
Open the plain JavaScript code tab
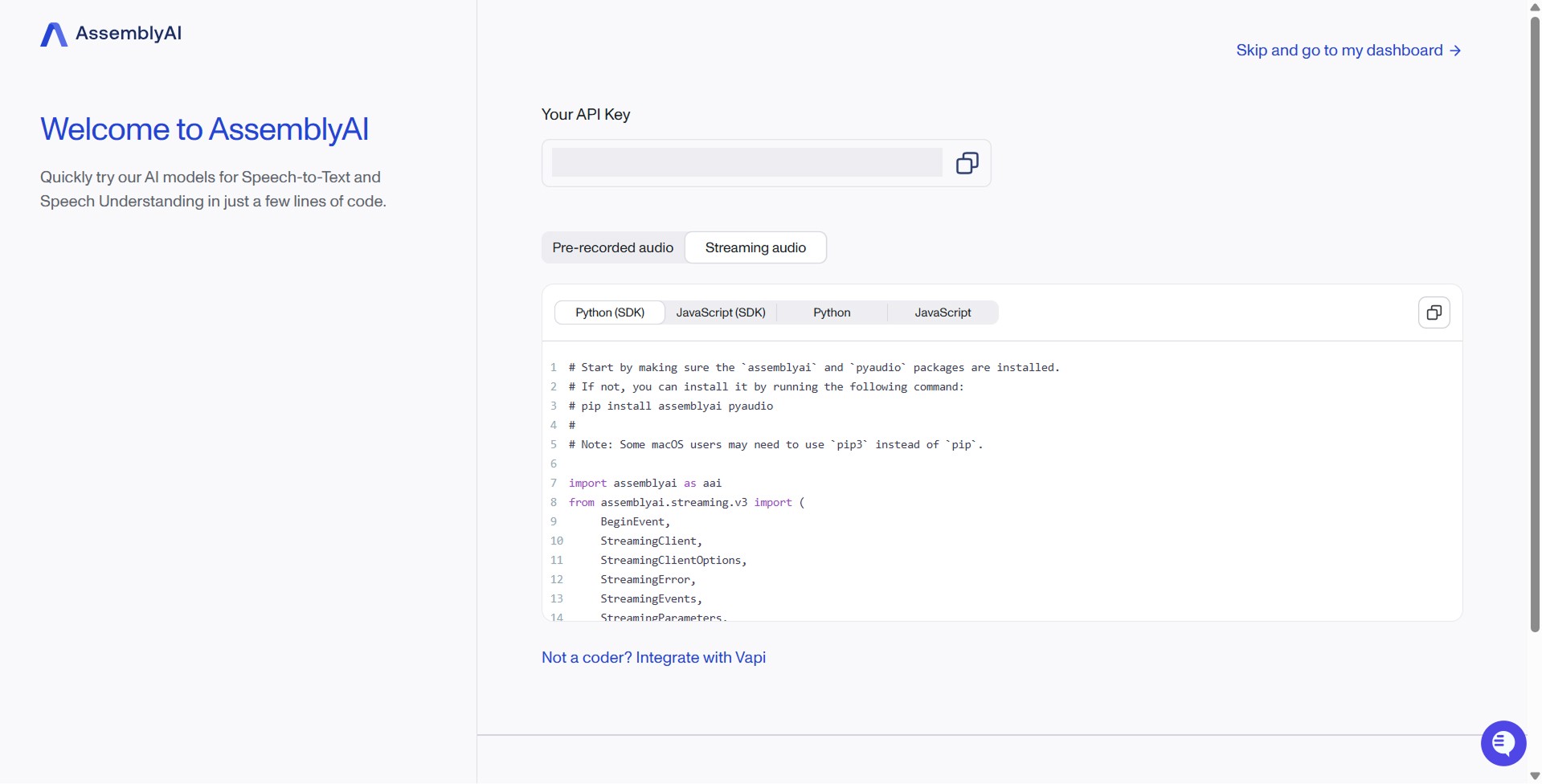click(943, 312)
